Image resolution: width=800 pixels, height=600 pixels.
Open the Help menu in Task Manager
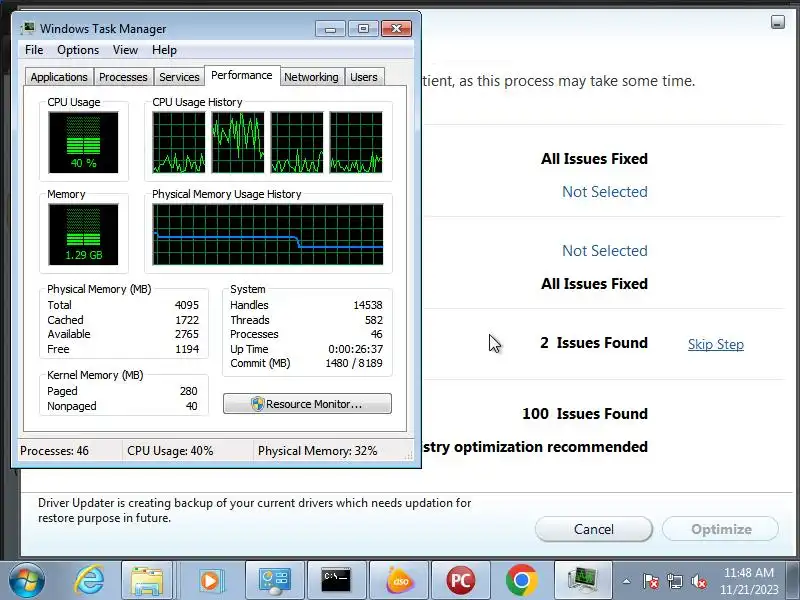[164, 50]
